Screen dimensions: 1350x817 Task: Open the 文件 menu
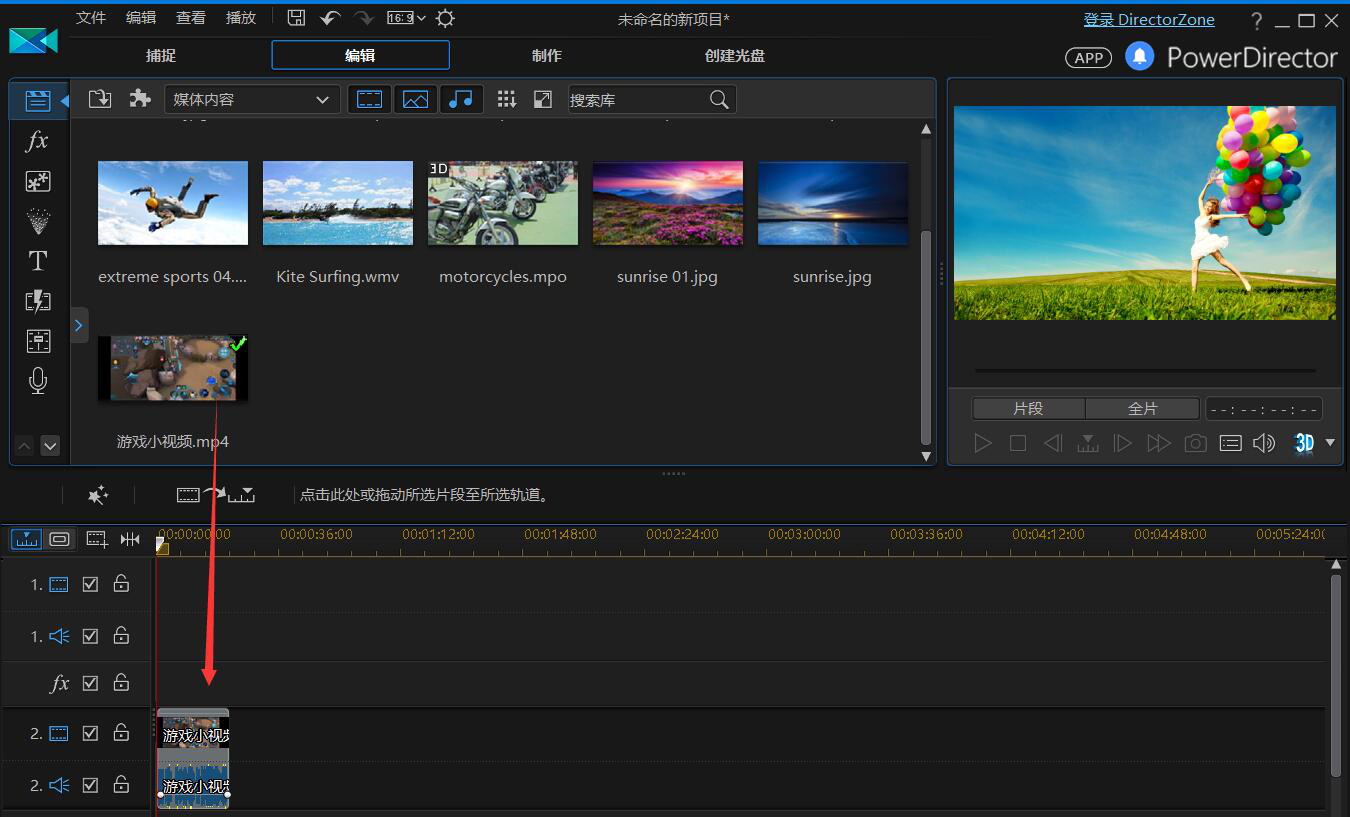91,18
